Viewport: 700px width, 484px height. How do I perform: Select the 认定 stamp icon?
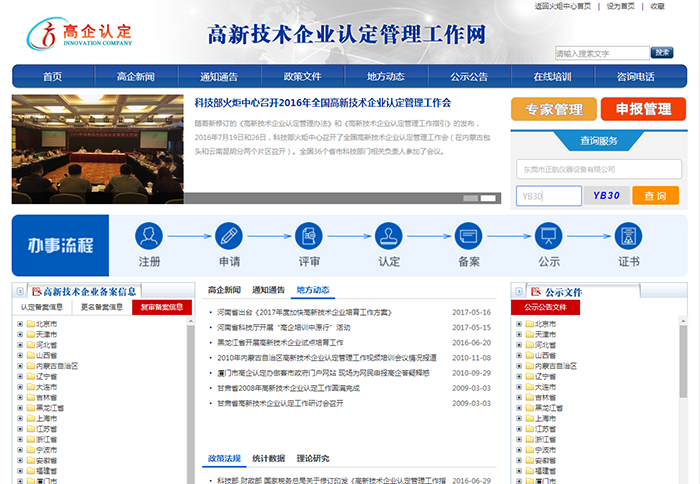pyautogui.click(x=389, y=236)
